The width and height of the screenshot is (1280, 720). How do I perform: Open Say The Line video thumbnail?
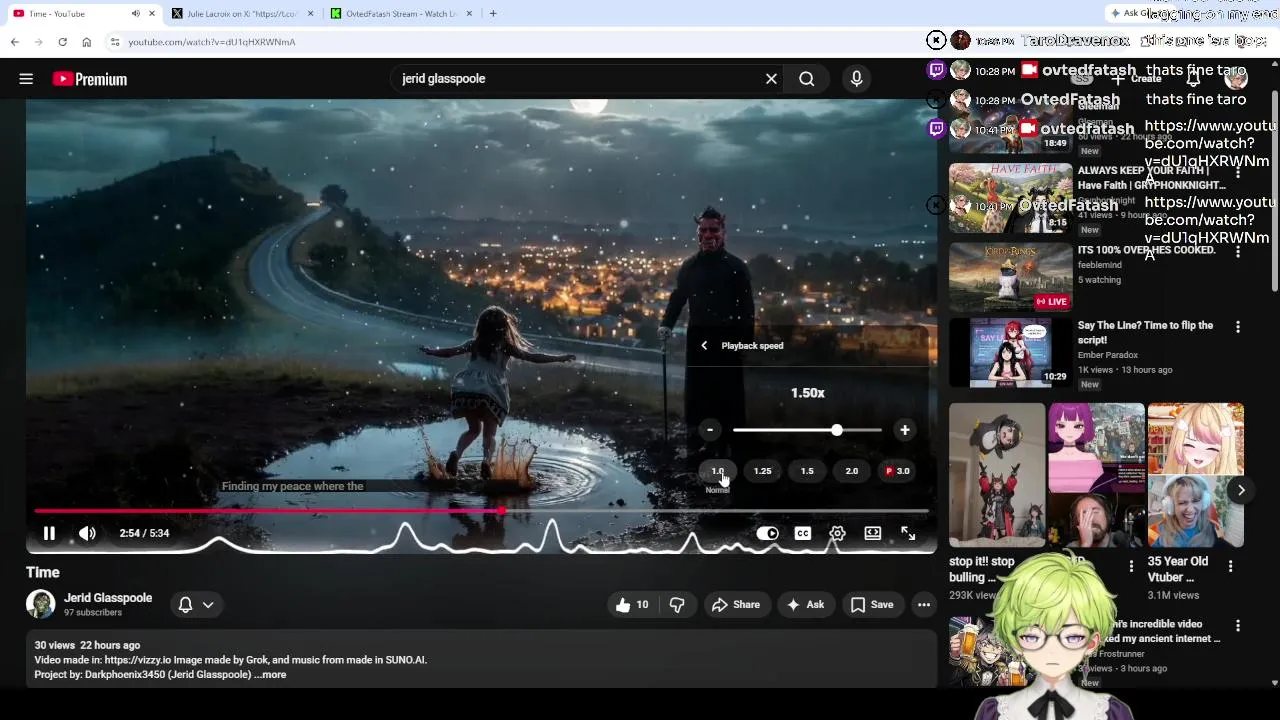tap(1010, 353)
